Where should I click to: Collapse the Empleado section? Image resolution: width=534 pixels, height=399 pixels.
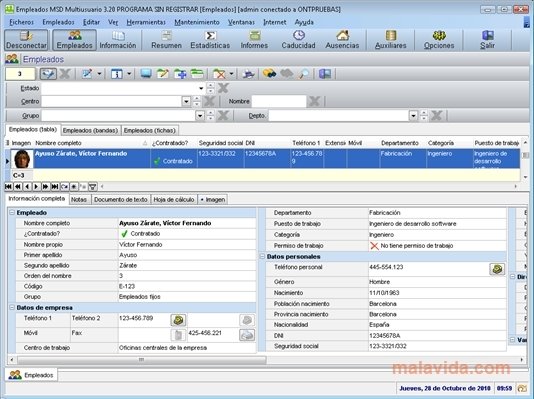[x=12, y=212]
